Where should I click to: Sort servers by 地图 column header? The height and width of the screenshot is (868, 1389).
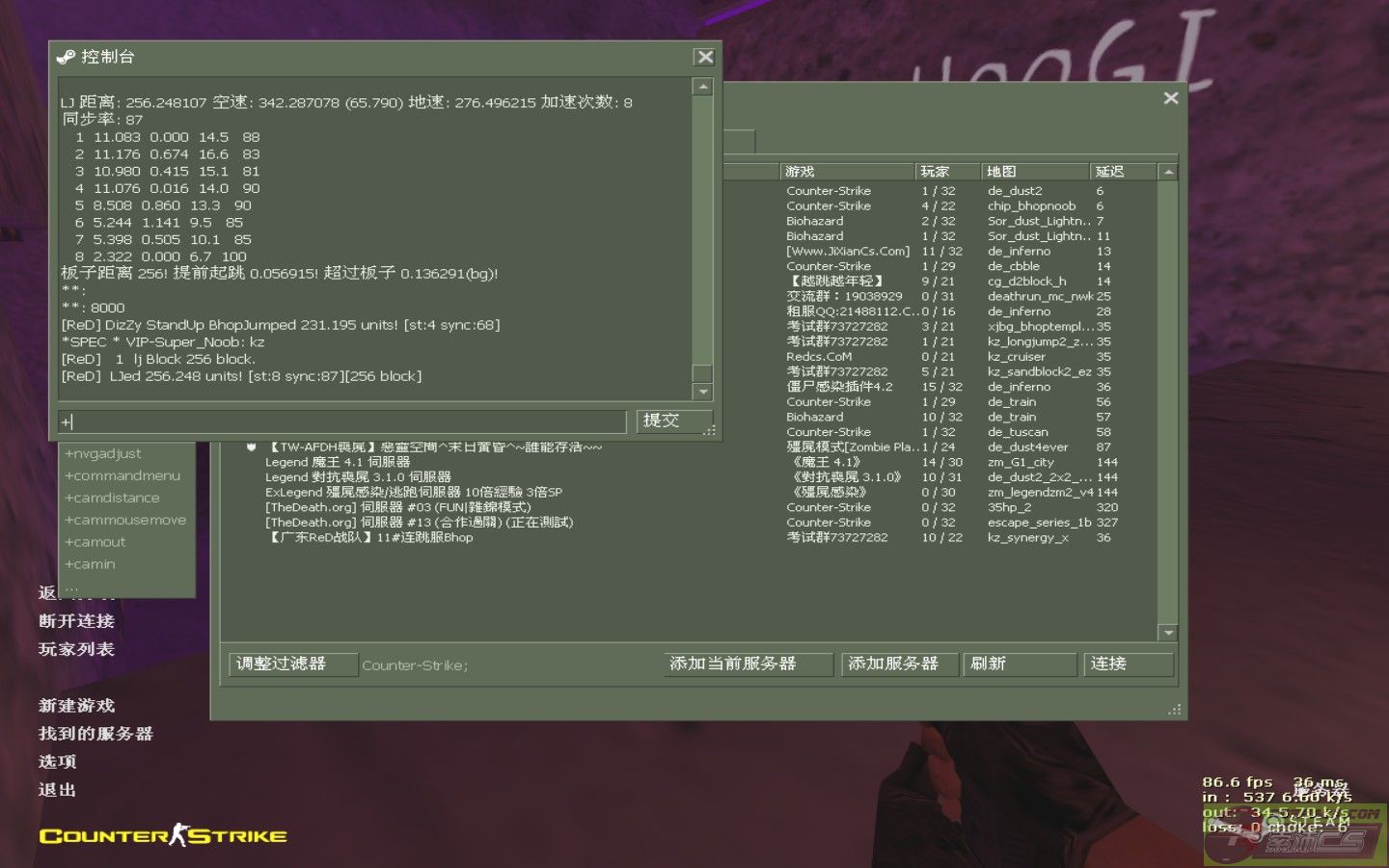point(1034,172)
